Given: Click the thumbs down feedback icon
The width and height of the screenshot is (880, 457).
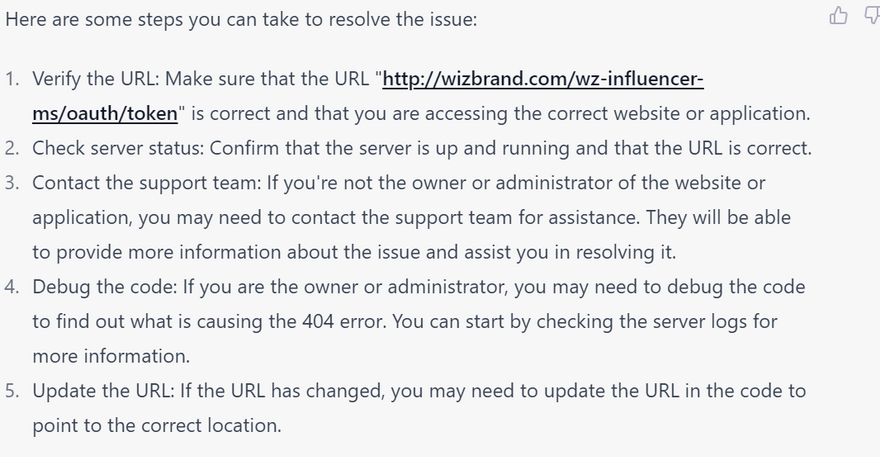Looking at the screenshot, I should (870, 15).
